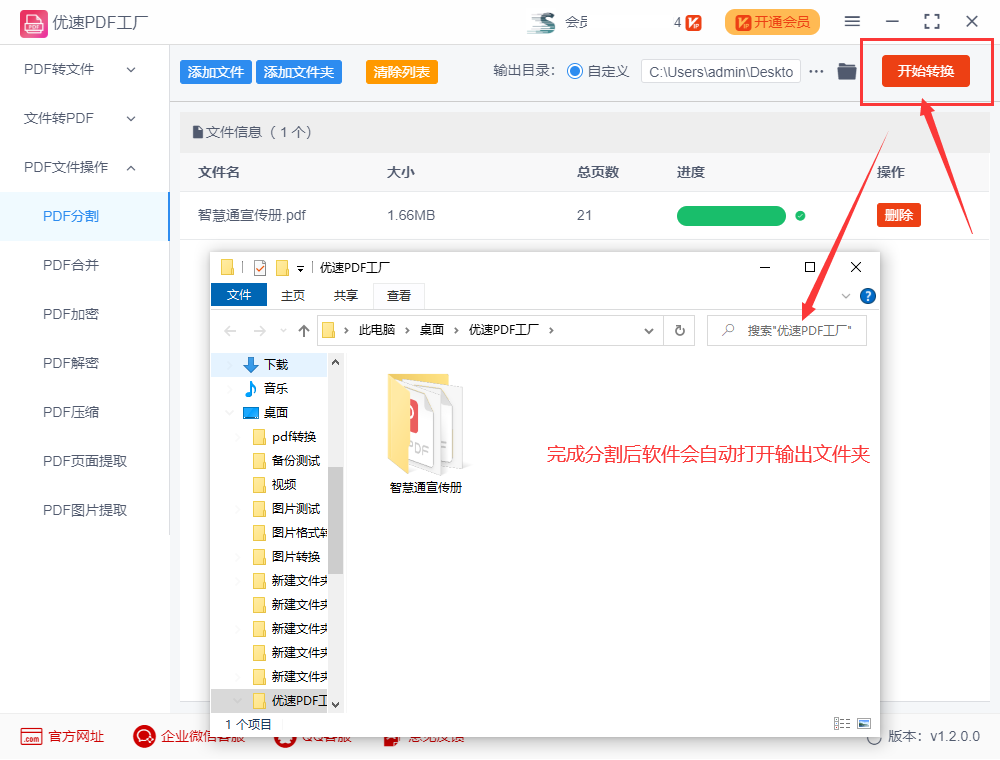This screenshot has width=1000, height=760.
Task: Collapse the 桌面 tree node
Action: pyautogui.click(x=230, y=413)
